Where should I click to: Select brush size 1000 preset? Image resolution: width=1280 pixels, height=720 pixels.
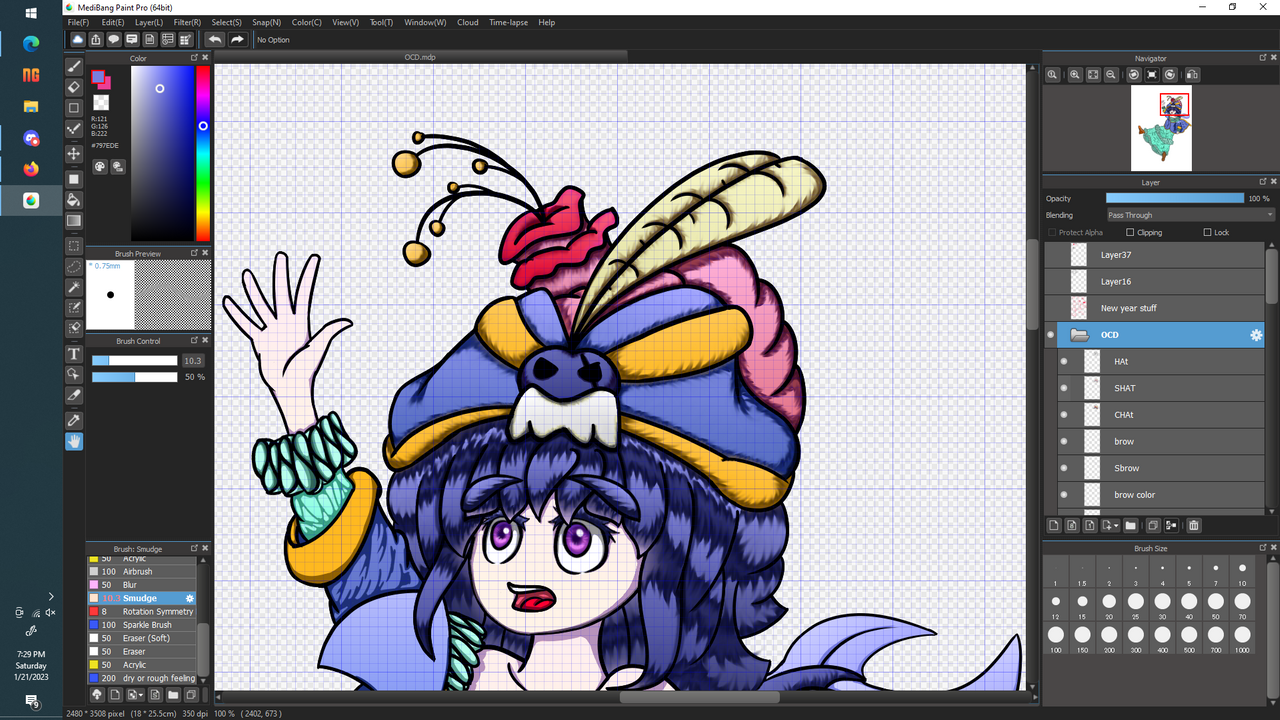click(1242, 639)
